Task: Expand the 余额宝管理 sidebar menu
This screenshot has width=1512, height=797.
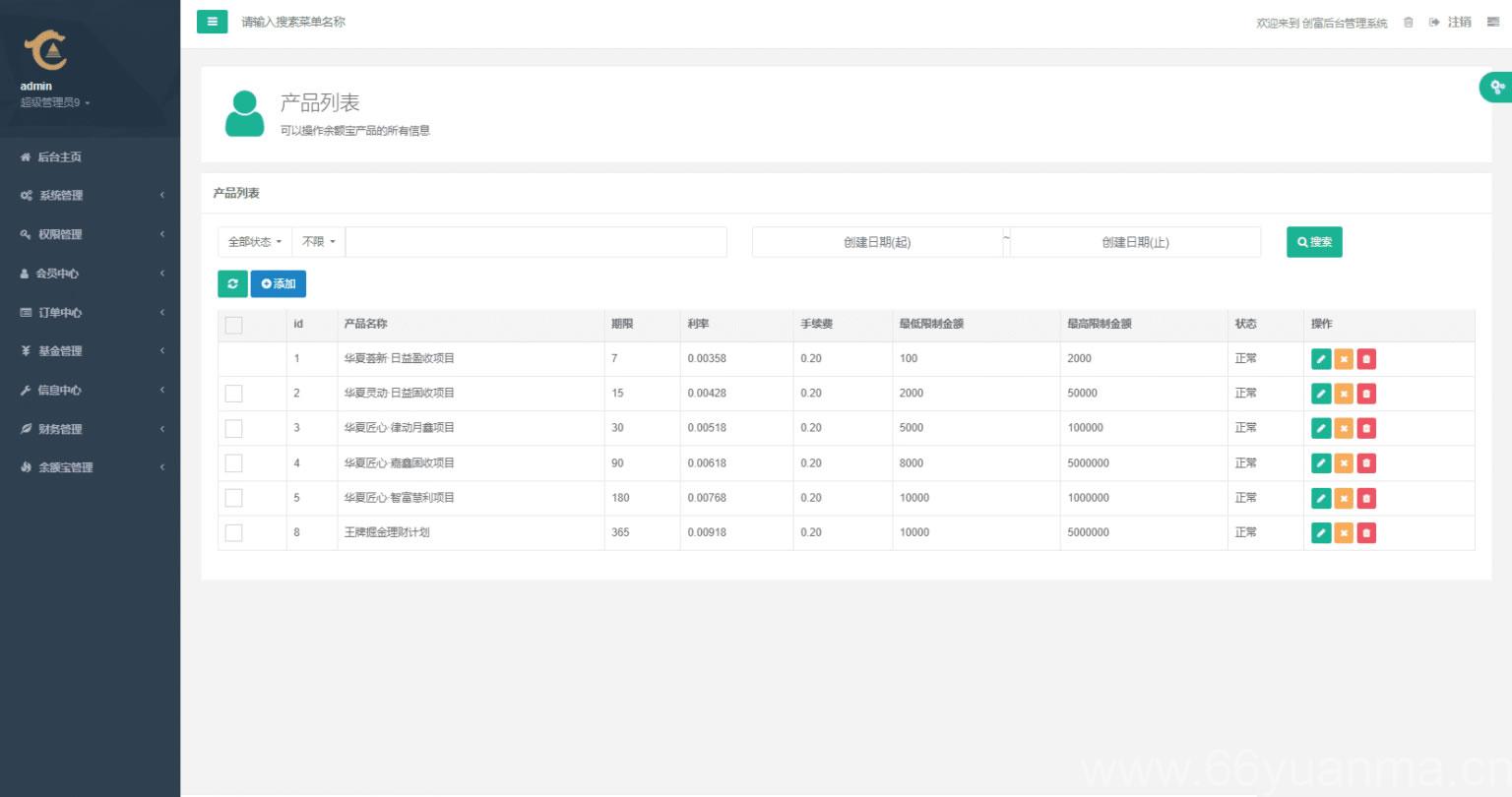Action: click(91, 467)
